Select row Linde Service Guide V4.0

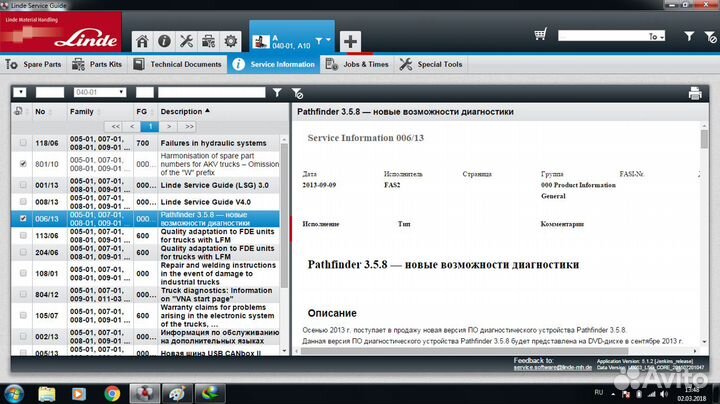146,202
